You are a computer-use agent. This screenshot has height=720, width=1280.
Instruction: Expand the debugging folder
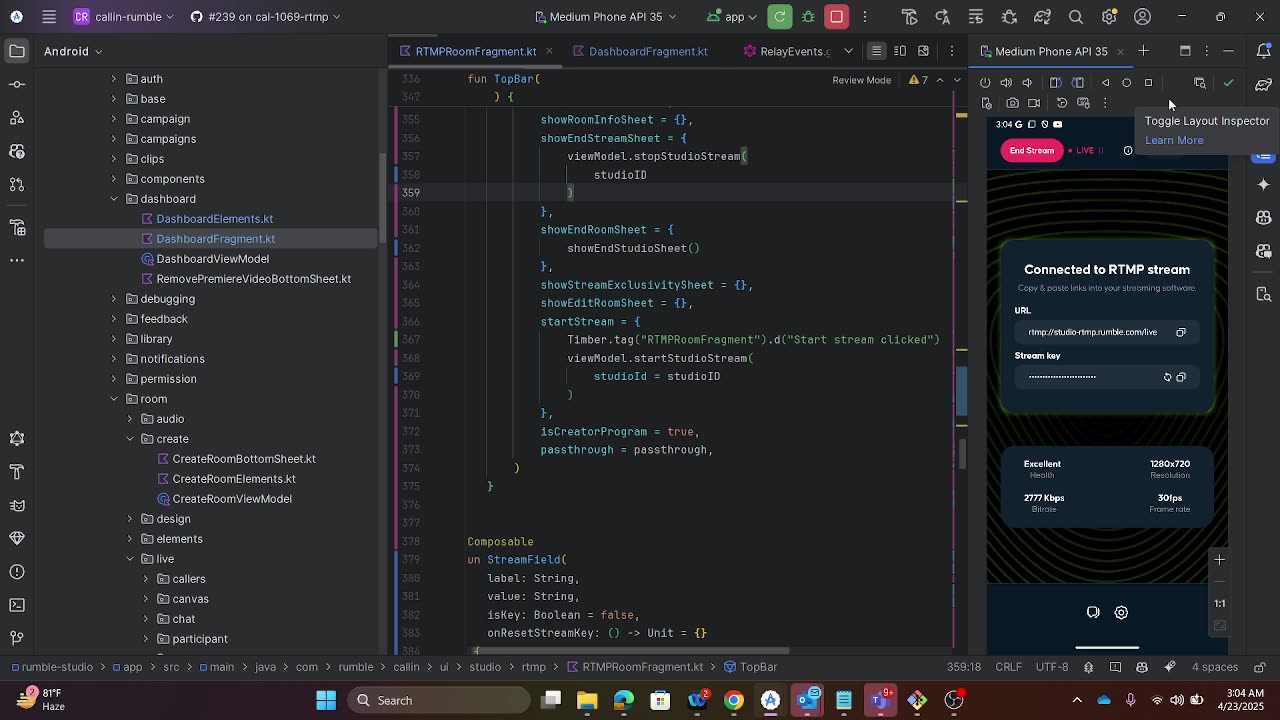[113, 299]
